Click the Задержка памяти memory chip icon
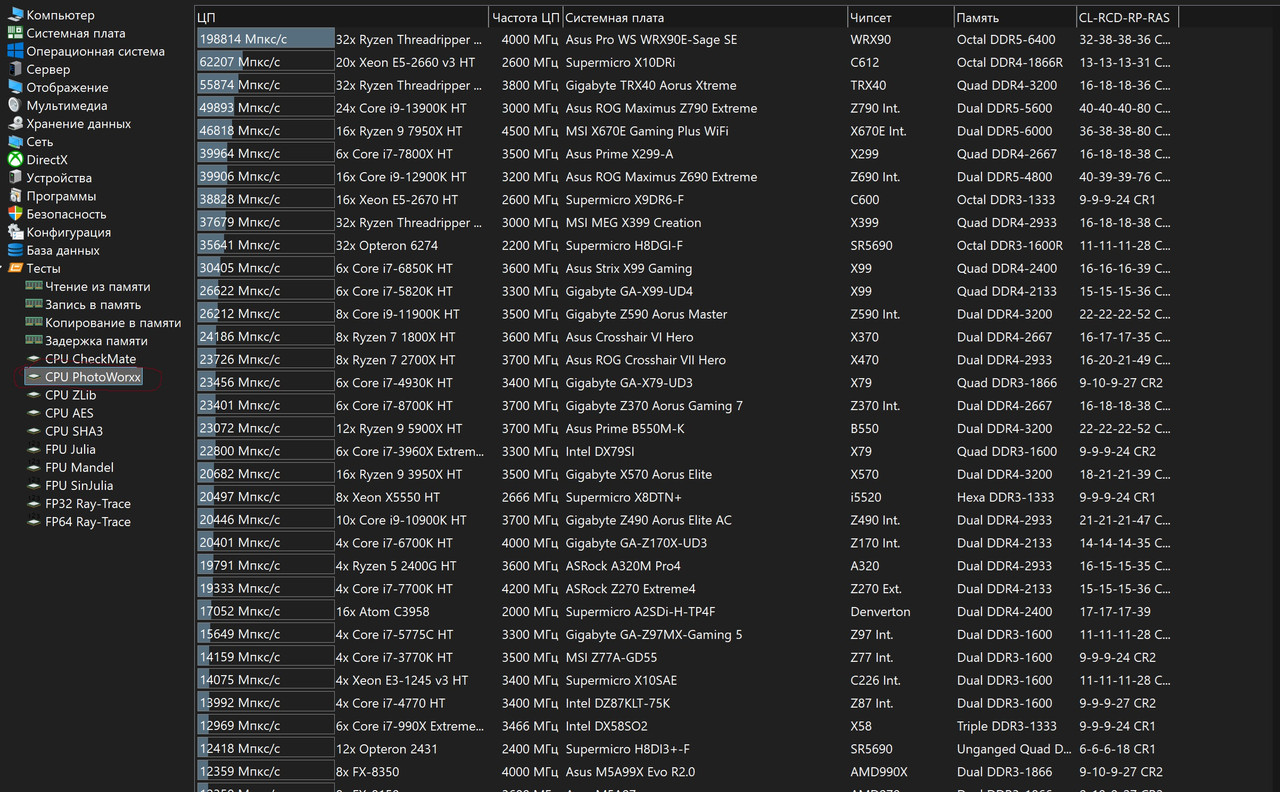 [x=34, y=341]
